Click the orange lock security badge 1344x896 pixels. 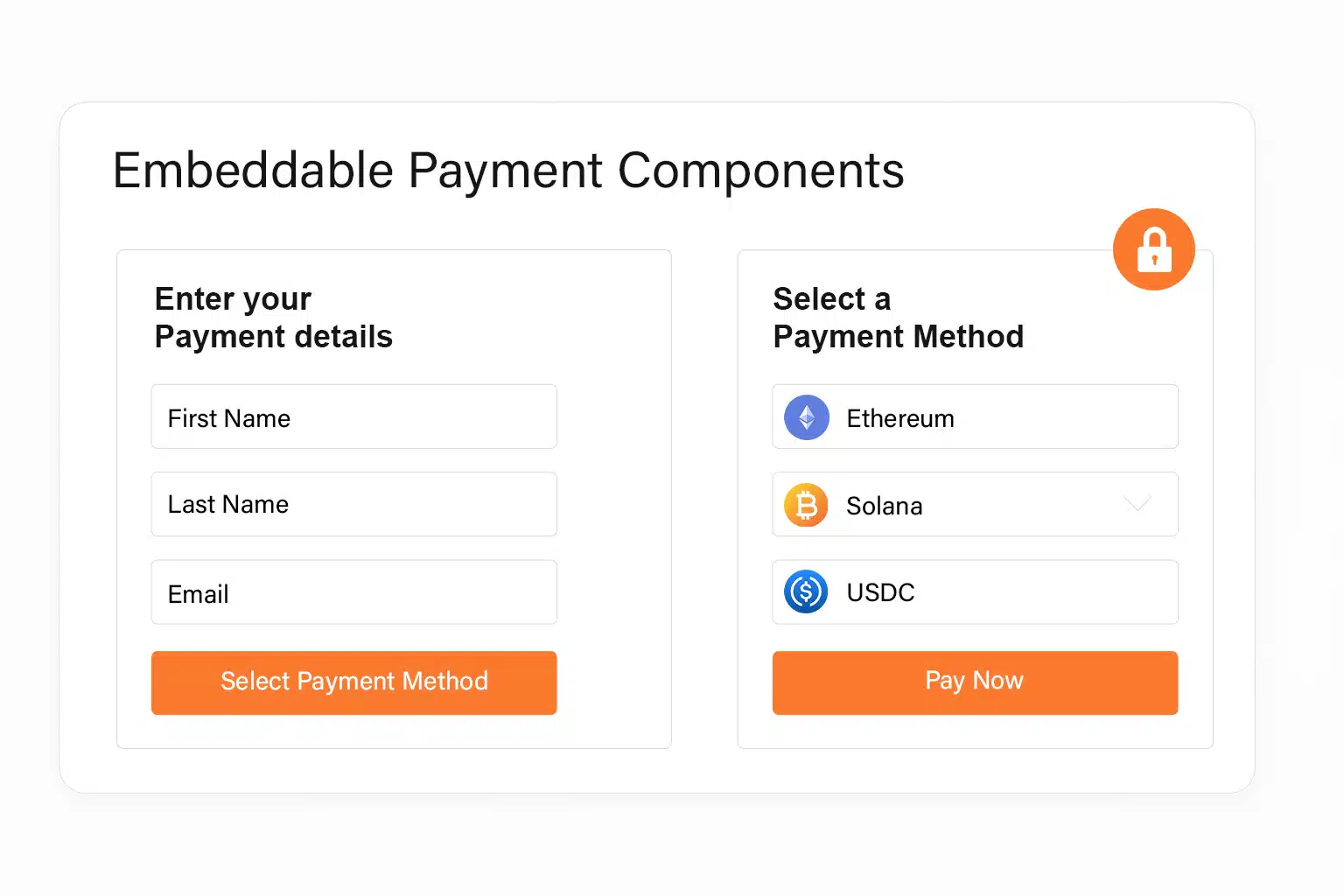(x=1153, y=249)
